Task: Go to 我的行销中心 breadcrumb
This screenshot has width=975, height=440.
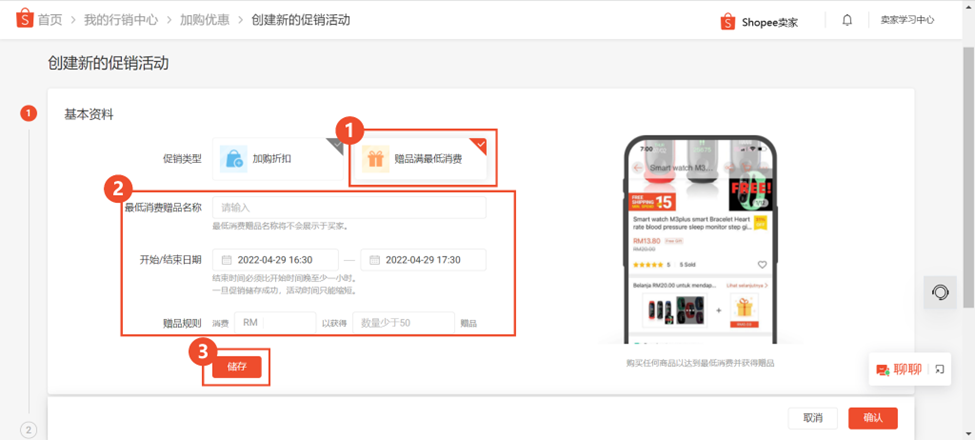Action: click(x=121, y=20)
